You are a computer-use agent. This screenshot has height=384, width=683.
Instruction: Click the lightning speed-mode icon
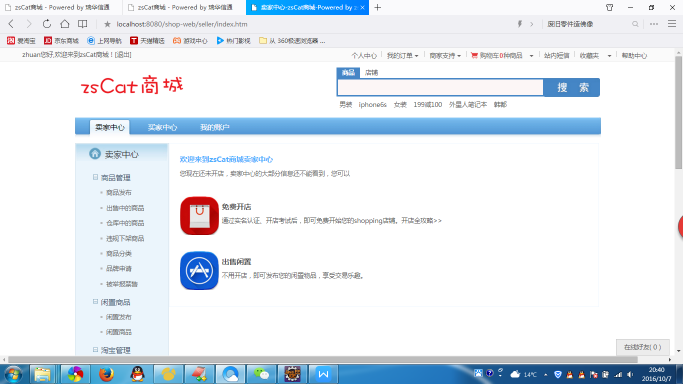tap(520, 24)
